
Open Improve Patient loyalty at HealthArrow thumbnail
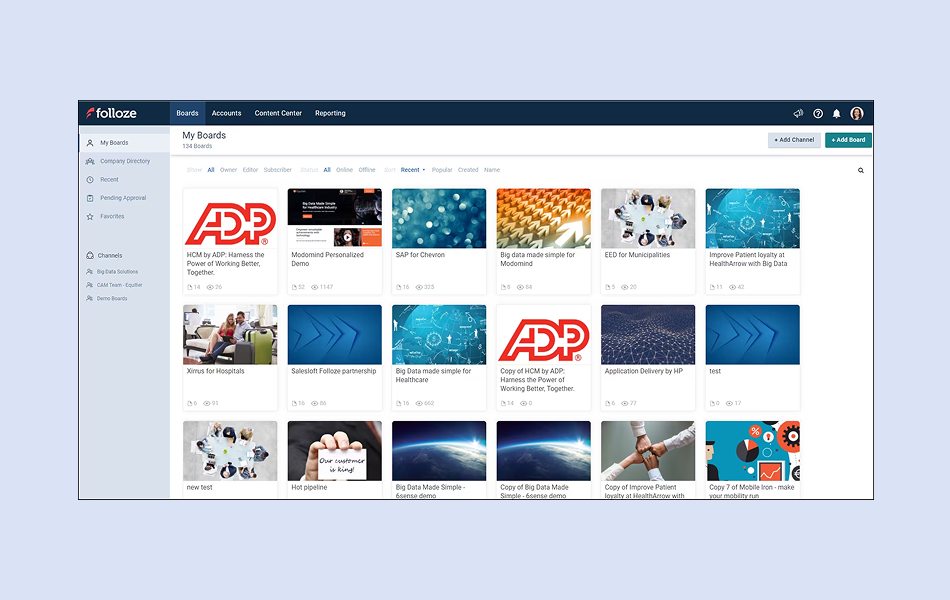click(x=752, y=218)
